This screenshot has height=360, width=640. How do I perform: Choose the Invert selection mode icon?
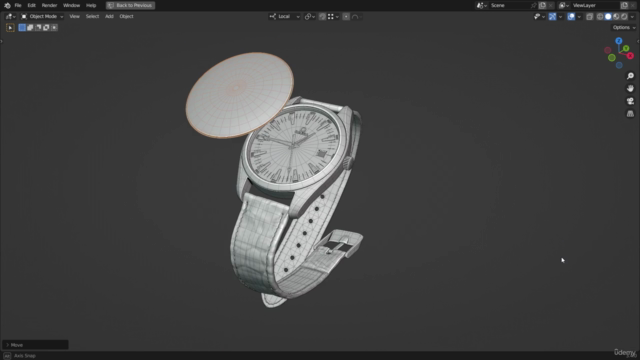(46, 27)
